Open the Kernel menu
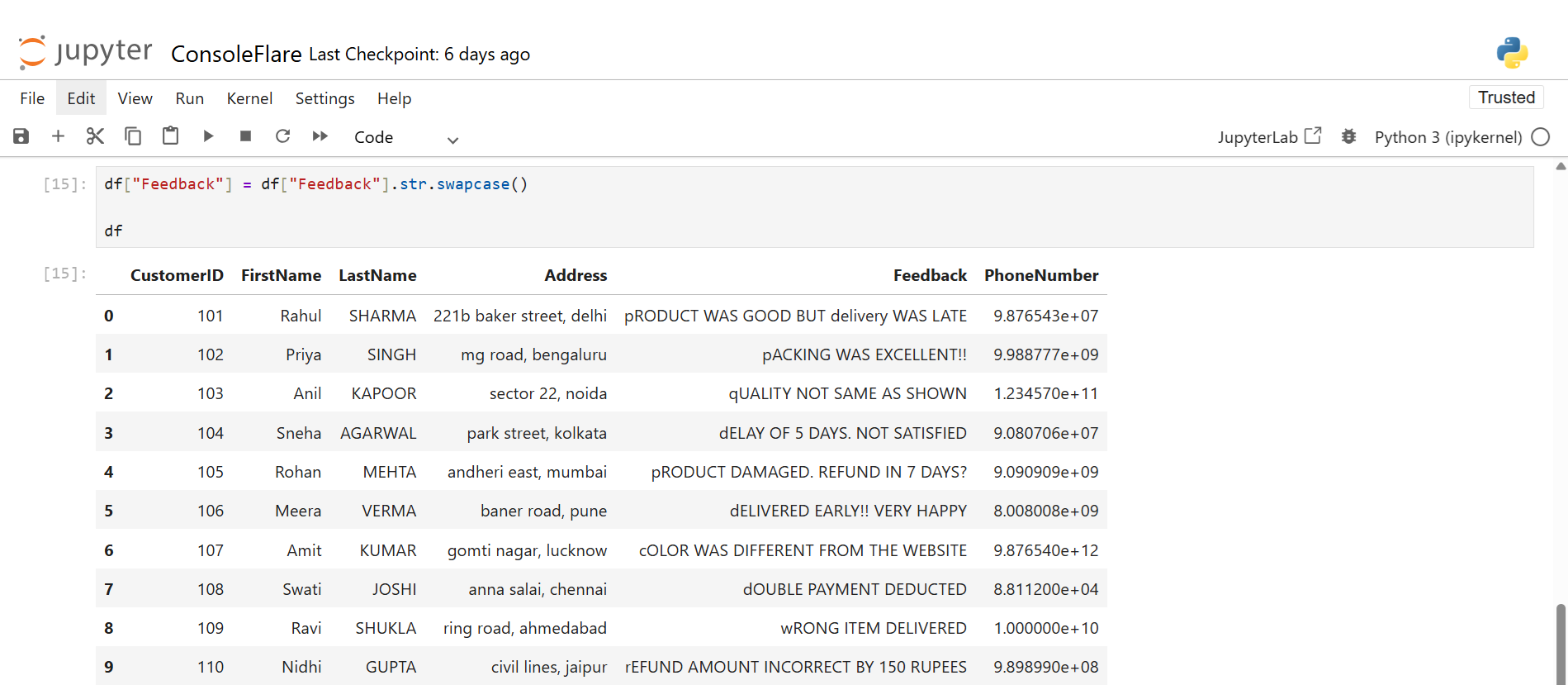Screen dimensions: 1568x685 click(249, 98)
